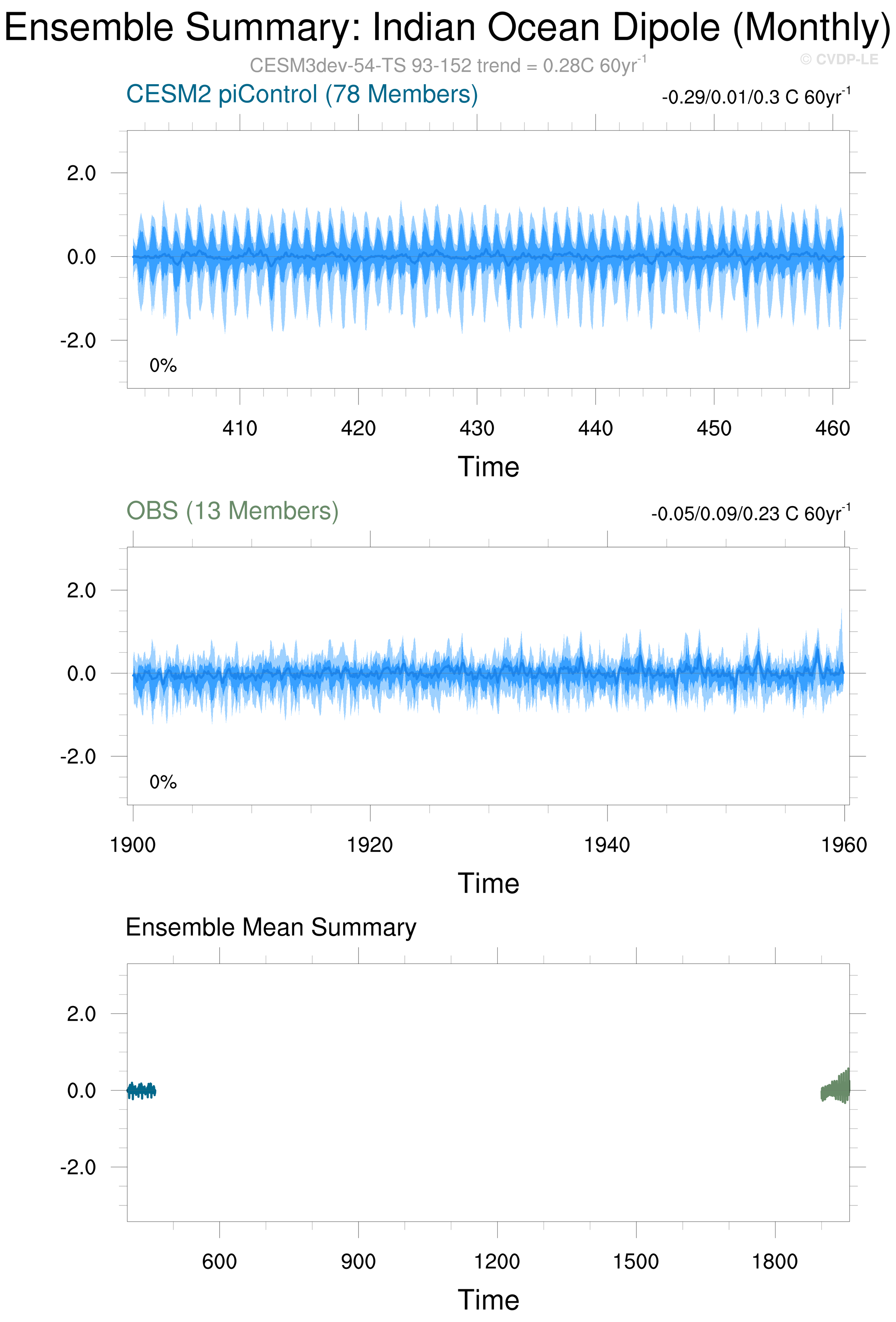This screenshot has height=1322, width=896.
Task: Click the 'Time' axis label under the CESM2 plot
Action: click(x=488, y=467)
